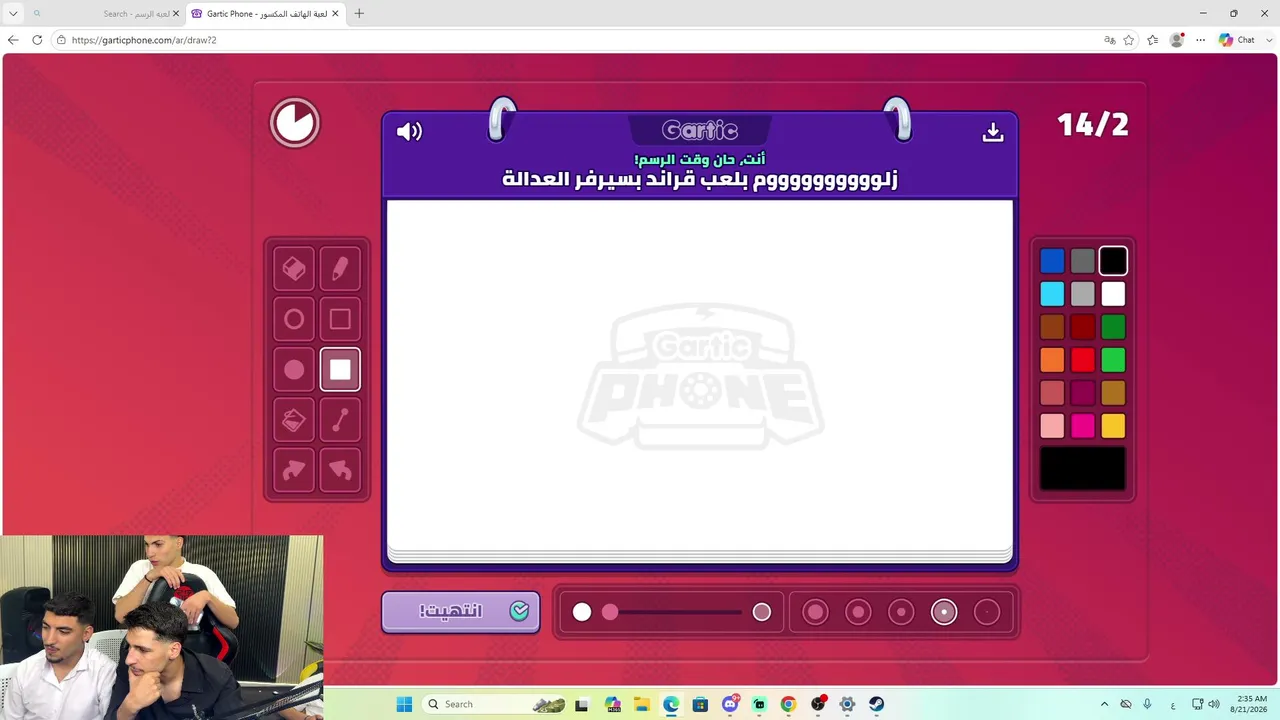Screen dimensions: 1280x720
Task: Pick the bright green color swatch
Action: [x=1113, y=360]
